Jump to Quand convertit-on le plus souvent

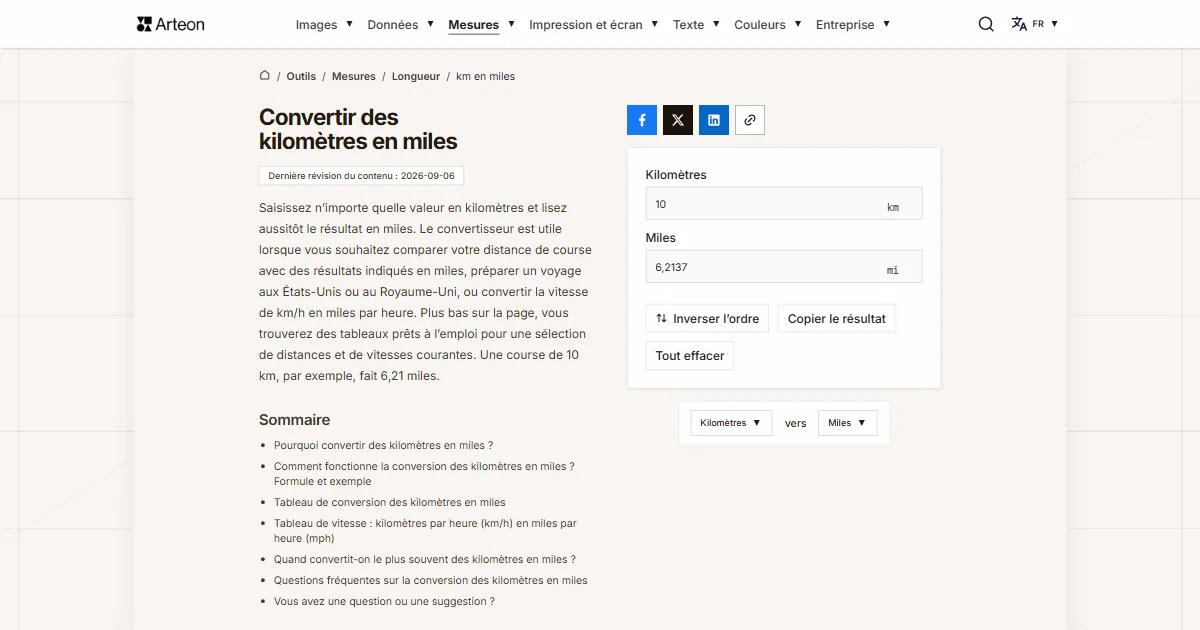(x=425, y=559)
